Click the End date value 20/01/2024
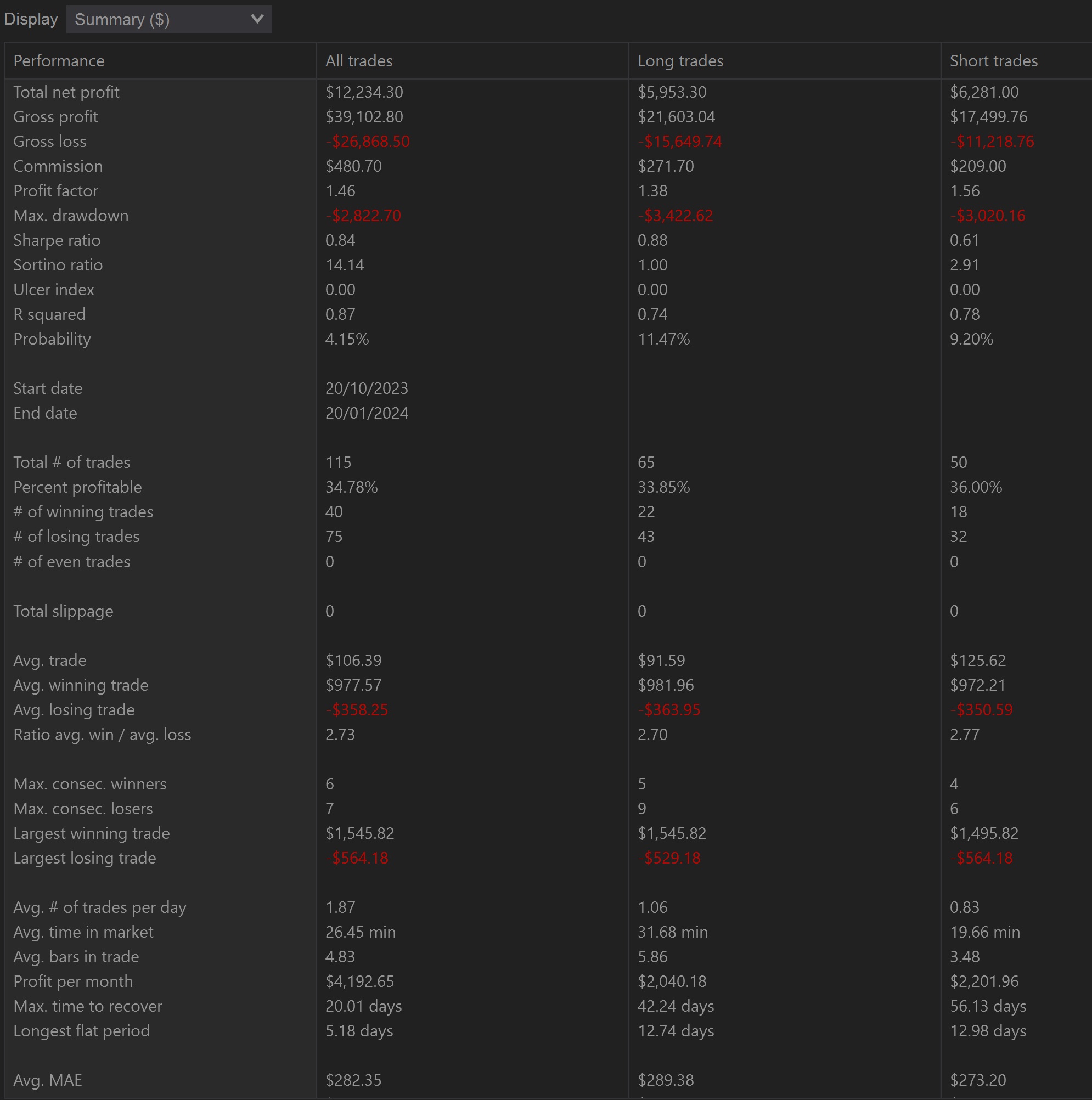The width and height of the screenshot is (1092, 1100). coord(367,413)
